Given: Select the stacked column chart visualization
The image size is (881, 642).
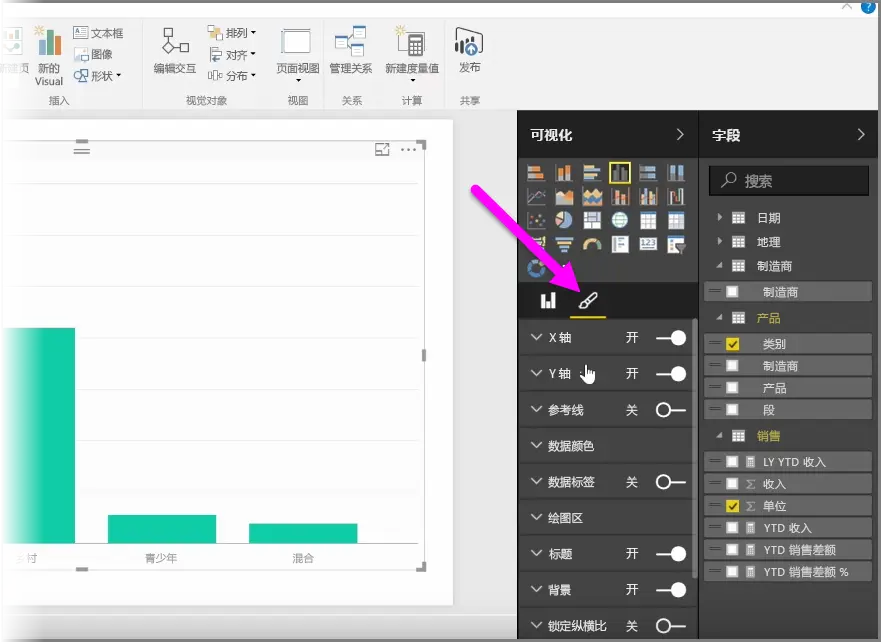Looking at the screenshot, I should pos(564,173).
